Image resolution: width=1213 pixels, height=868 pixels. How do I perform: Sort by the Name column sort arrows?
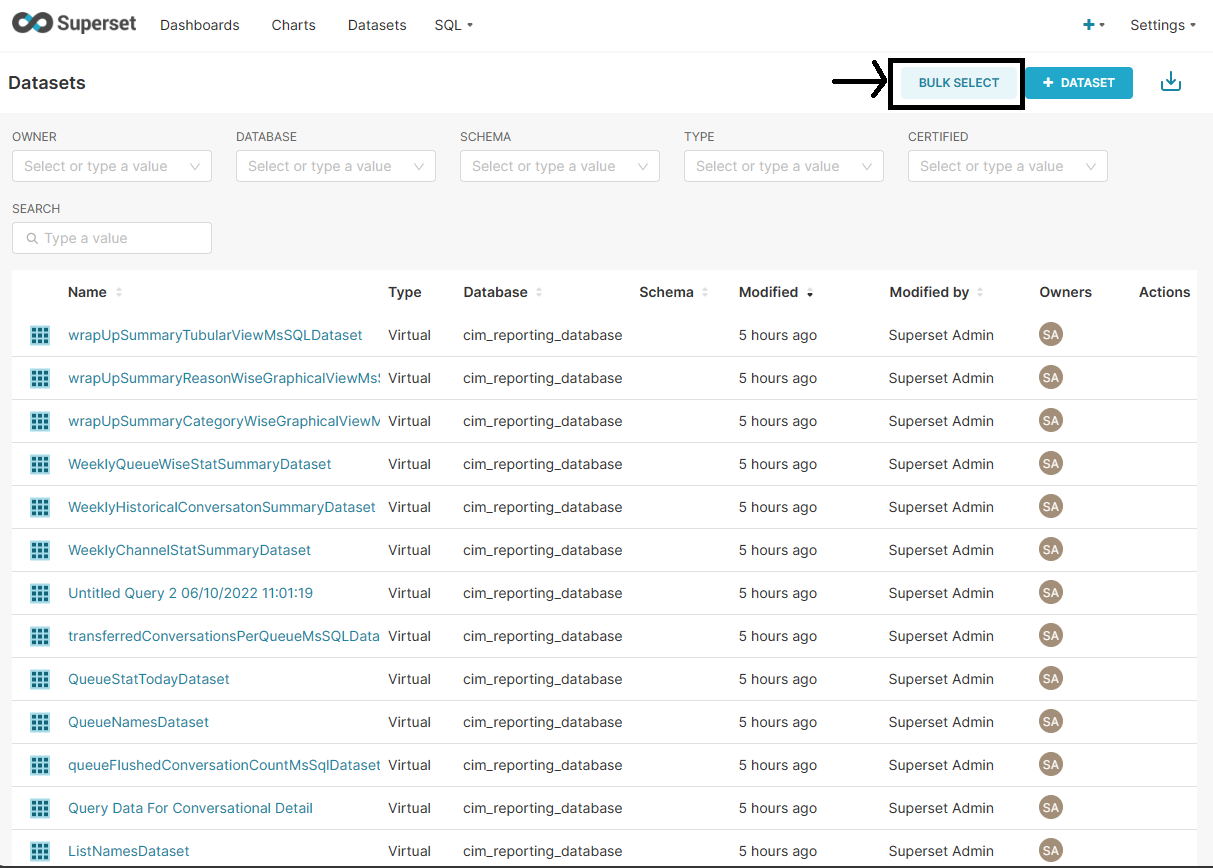point(119,292)
